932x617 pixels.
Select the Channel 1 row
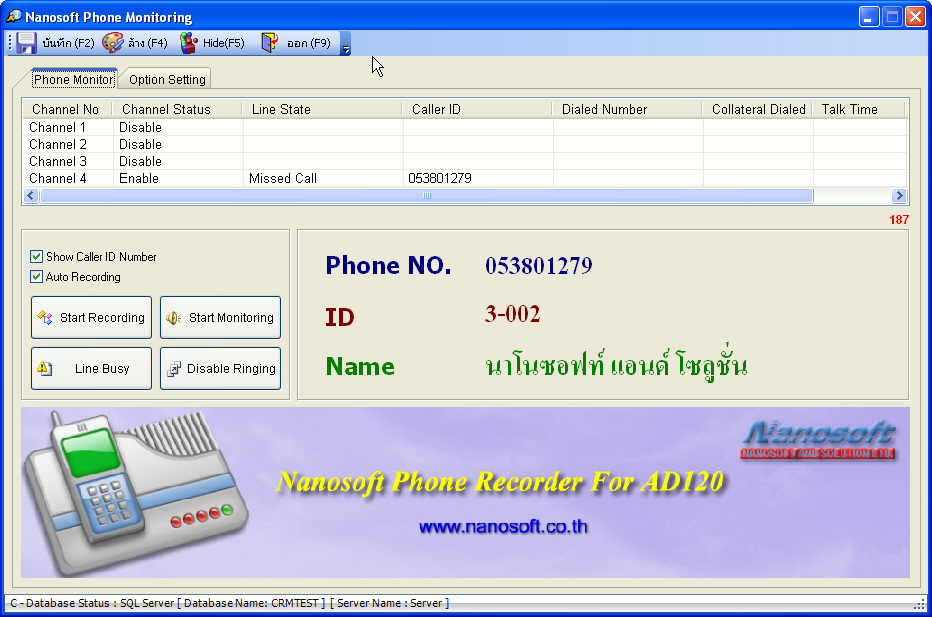pos(465,127)
